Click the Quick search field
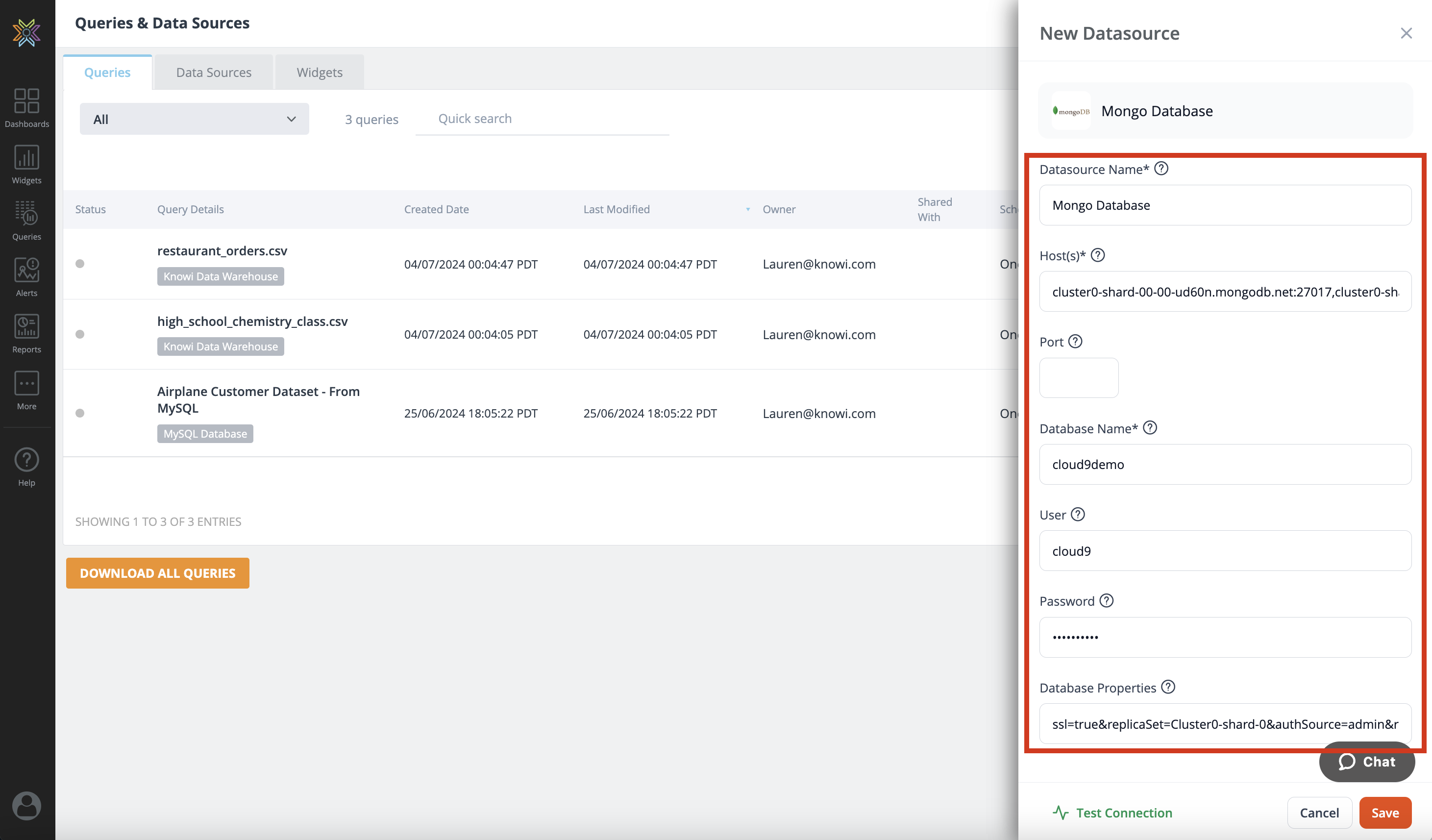Screen dimensions: 1432x840 point(542,119)
